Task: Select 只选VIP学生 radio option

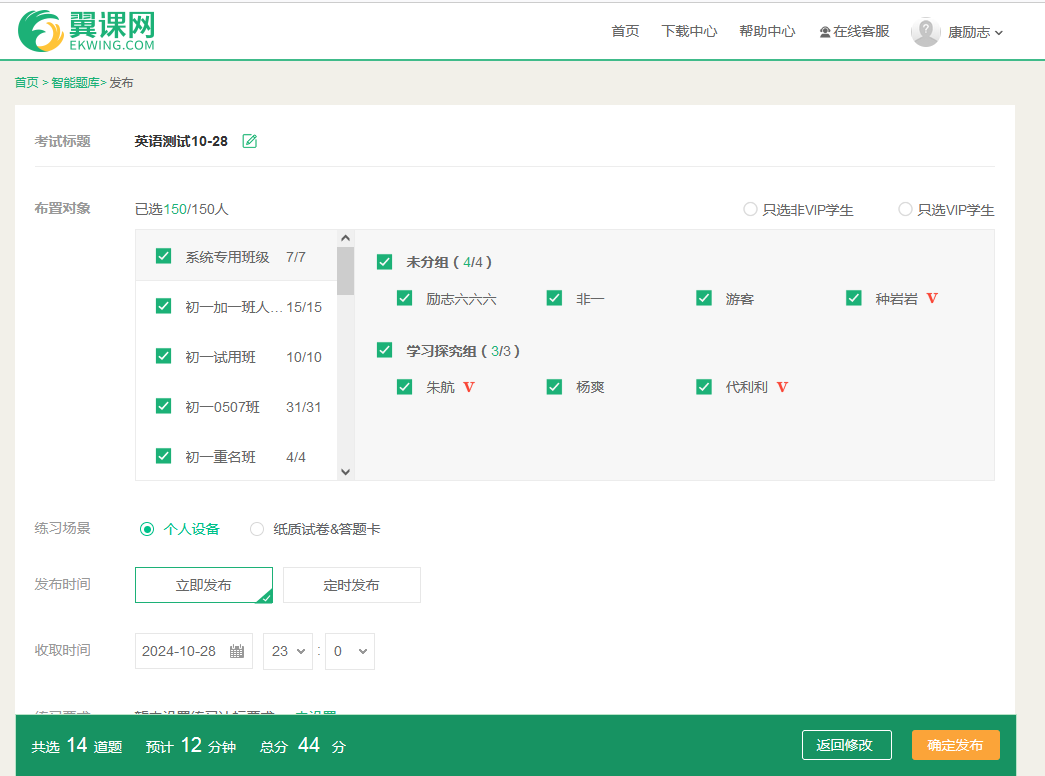Action: (x=905, y=209)
